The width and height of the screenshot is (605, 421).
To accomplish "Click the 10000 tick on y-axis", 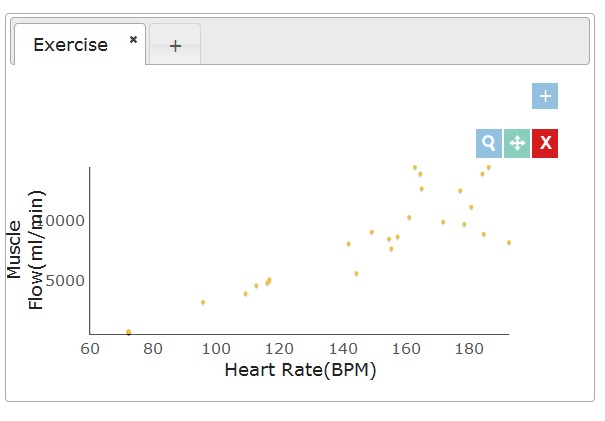I will 63,220.
